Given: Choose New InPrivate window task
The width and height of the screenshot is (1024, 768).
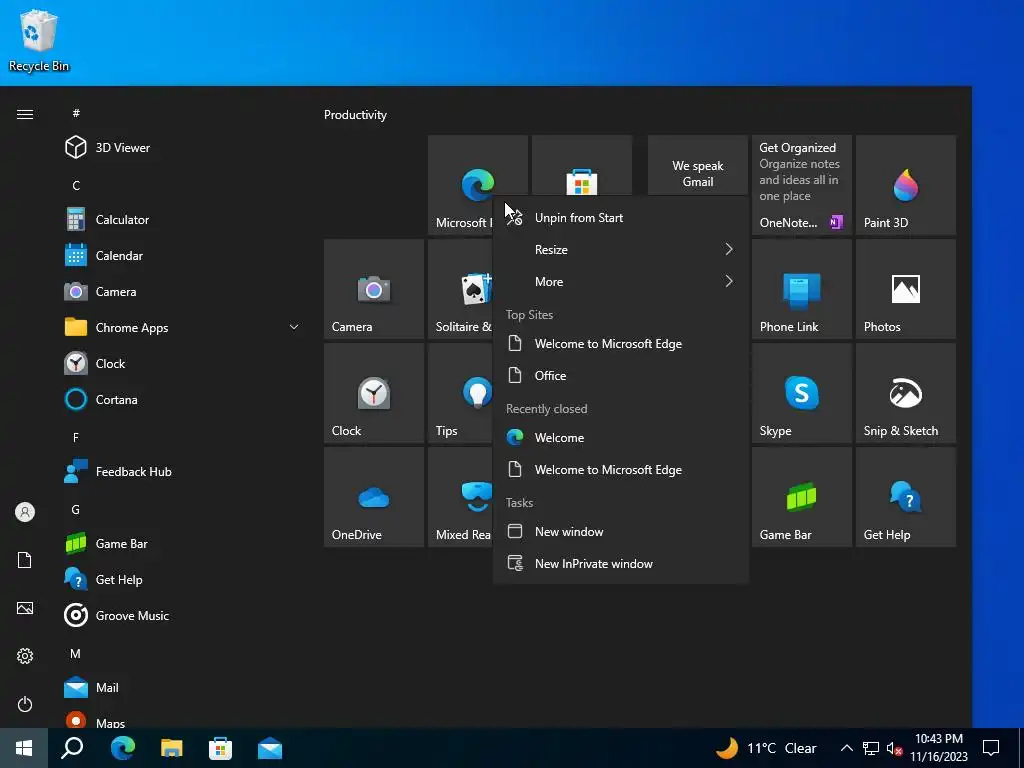Looking at the screenshot, I should pos(620,564).
